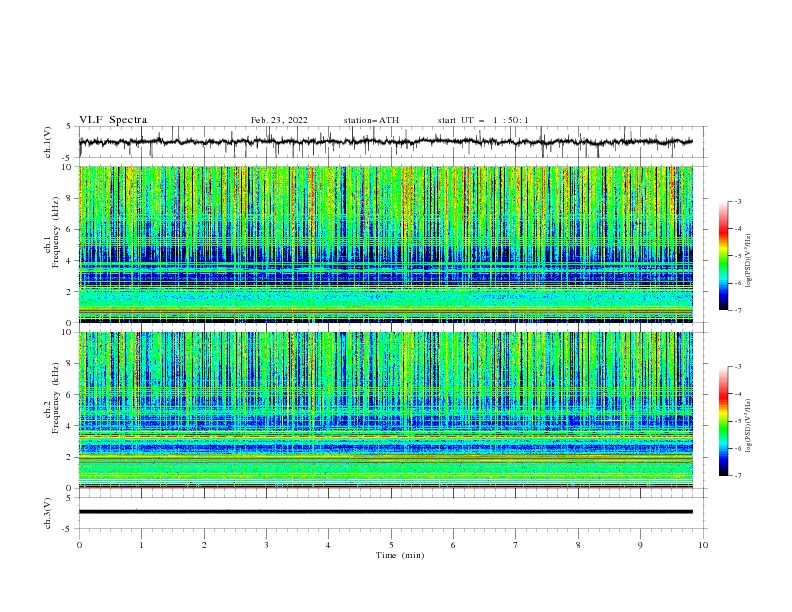Image resolution: width=792 pixels, height=612 pixels.
Task: Click the lower color scale bar
Action: [724, 421]
